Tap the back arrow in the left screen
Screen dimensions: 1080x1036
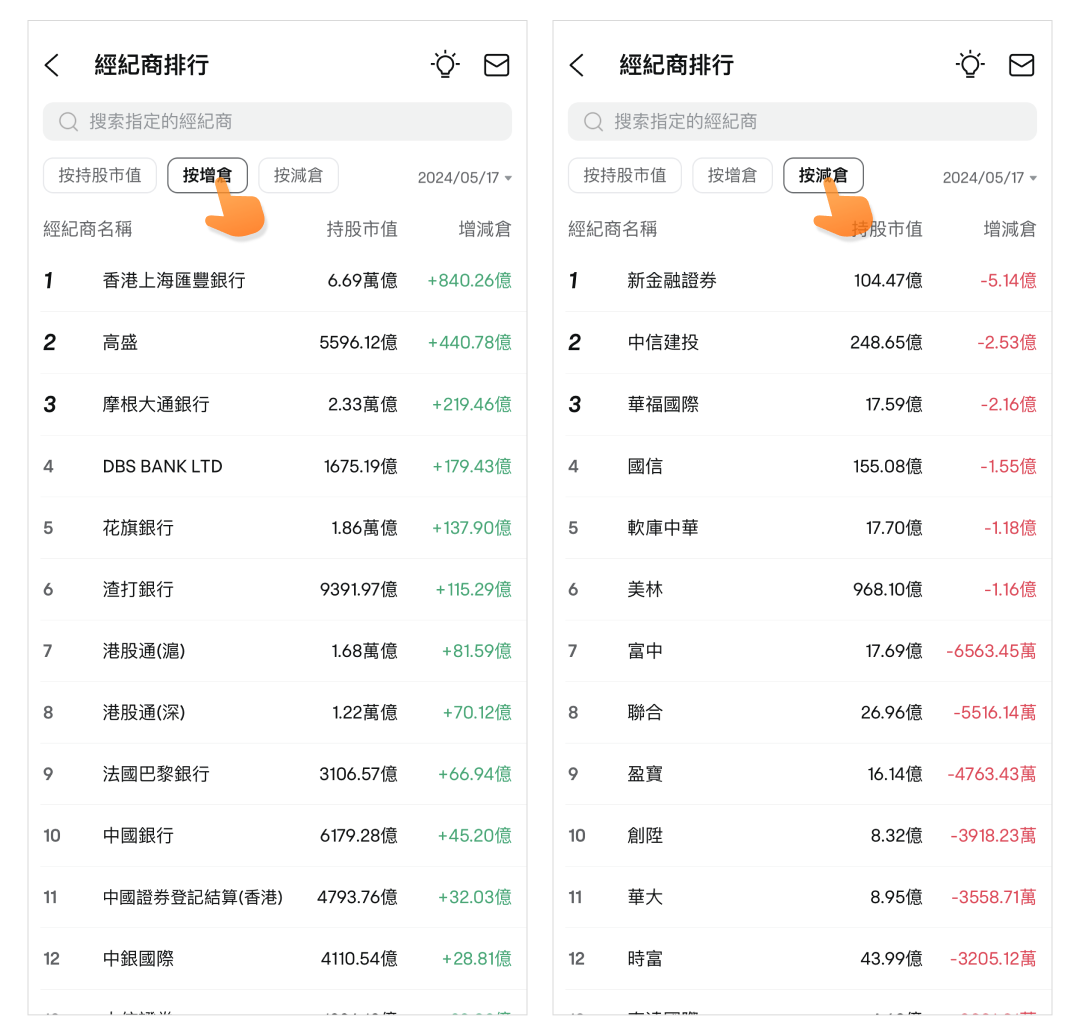tap(52, 66)
